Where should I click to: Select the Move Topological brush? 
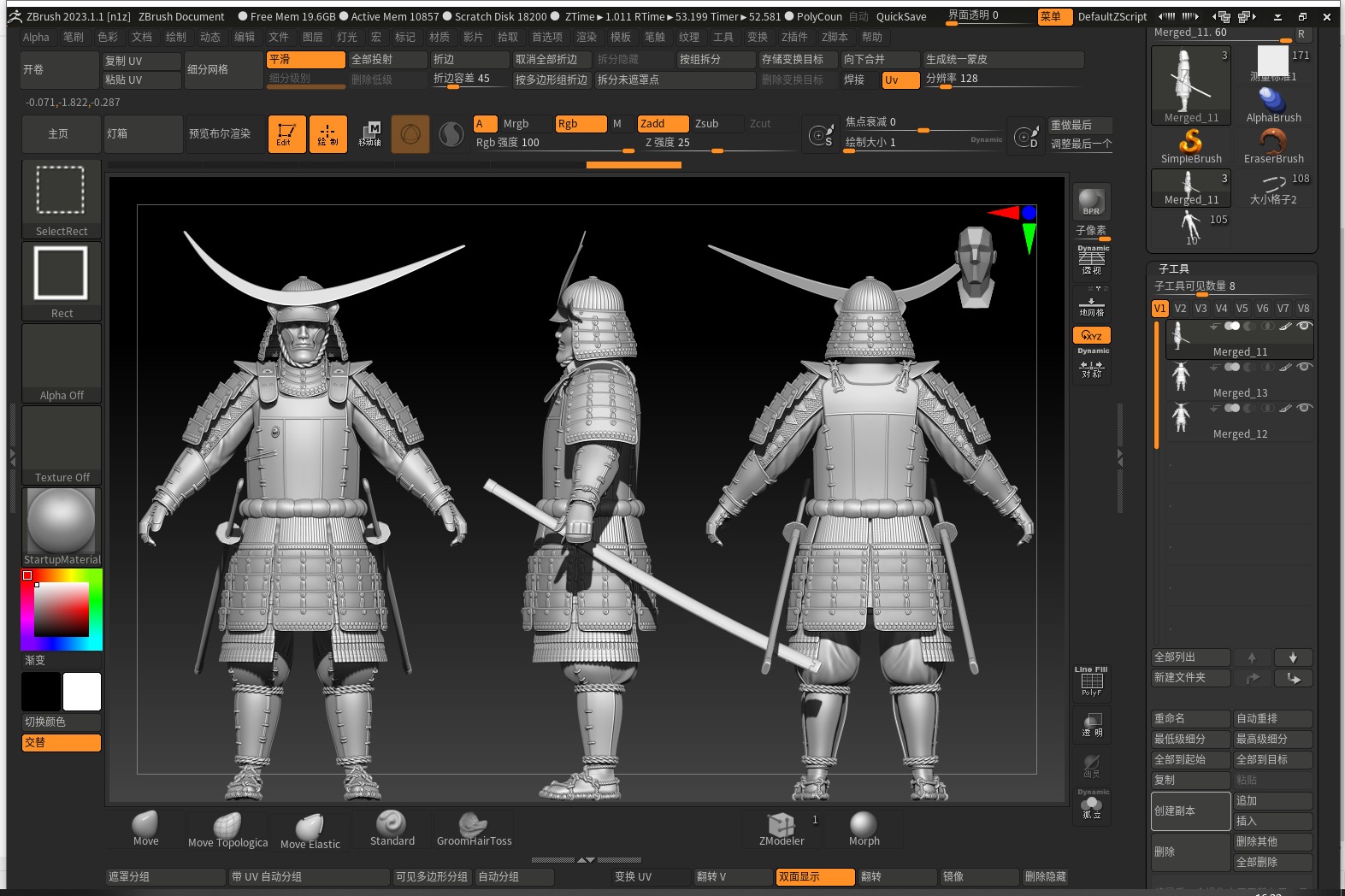point(227,829)
